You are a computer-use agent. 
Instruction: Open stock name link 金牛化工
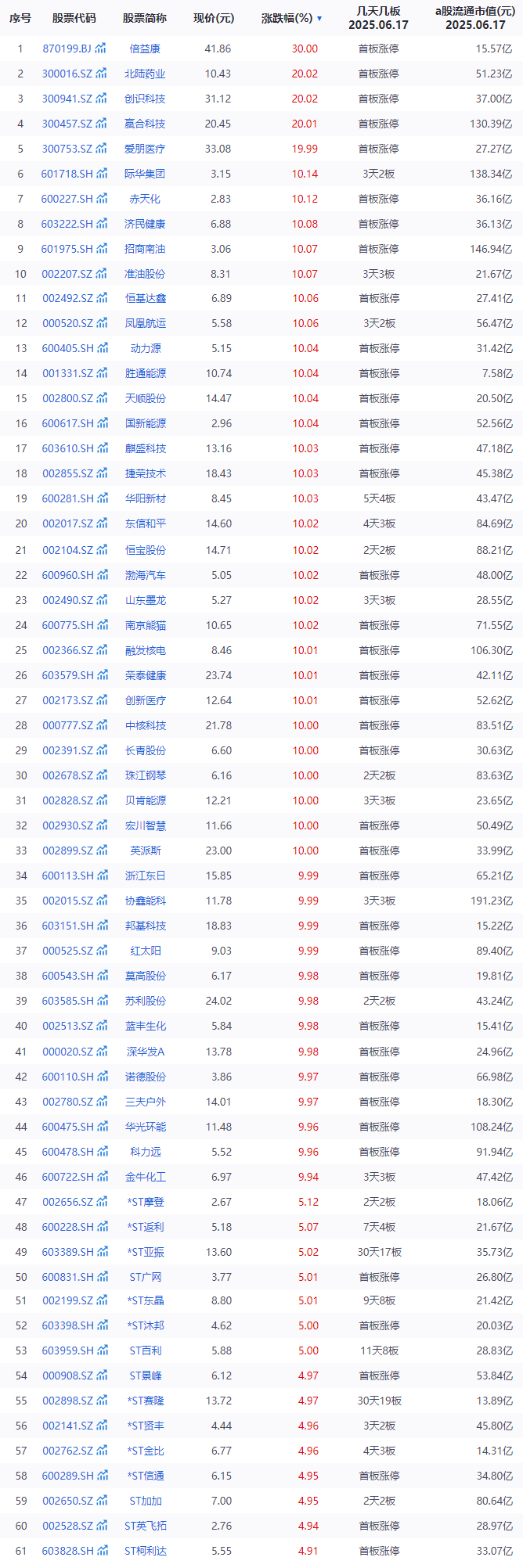tap(146, 1177)
